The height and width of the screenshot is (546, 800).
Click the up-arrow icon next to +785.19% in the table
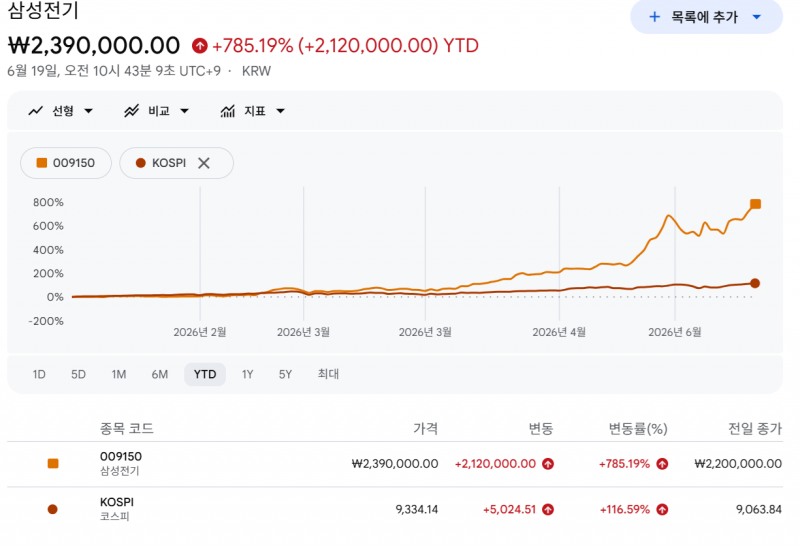pyautogui.click(x=662, y=464)
